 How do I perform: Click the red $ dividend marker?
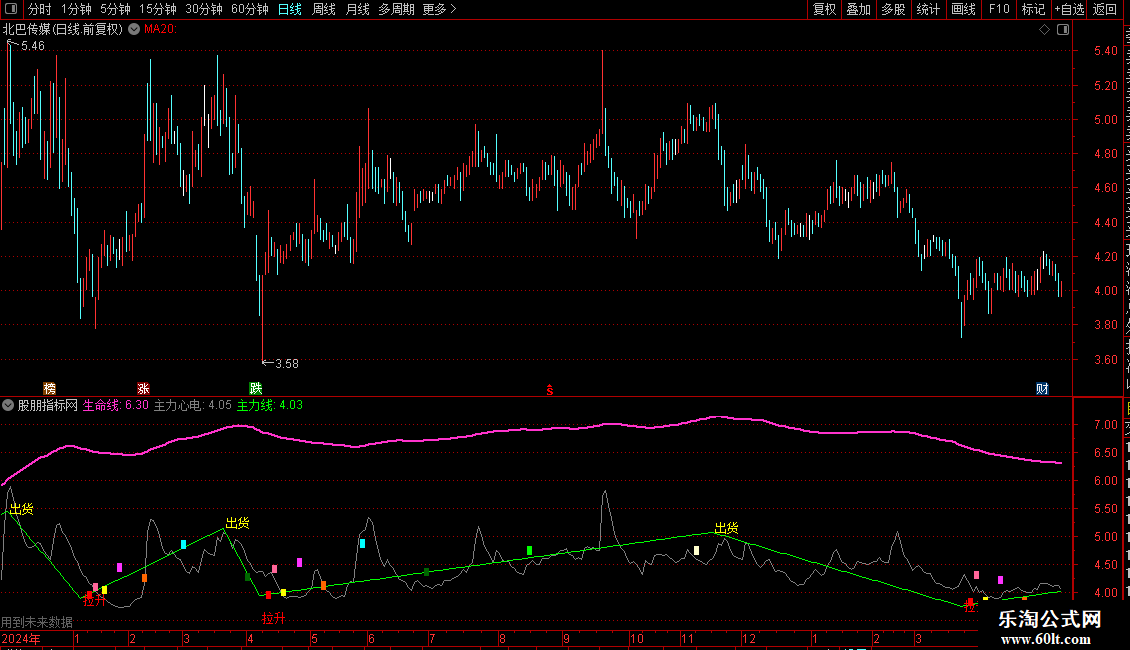(550, 390)
